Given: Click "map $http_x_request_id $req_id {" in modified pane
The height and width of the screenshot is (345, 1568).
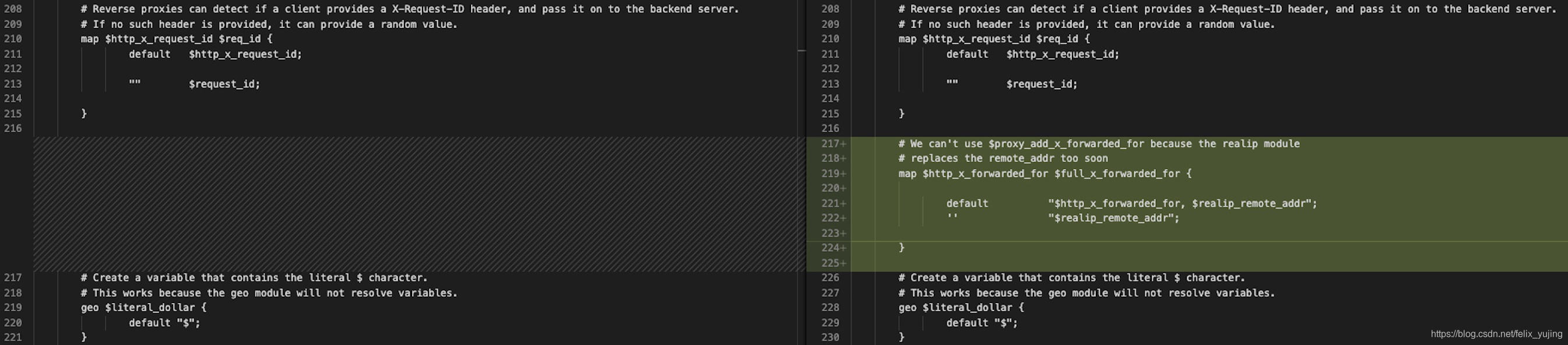Looking at the screenshot, I should coord(994,39).
